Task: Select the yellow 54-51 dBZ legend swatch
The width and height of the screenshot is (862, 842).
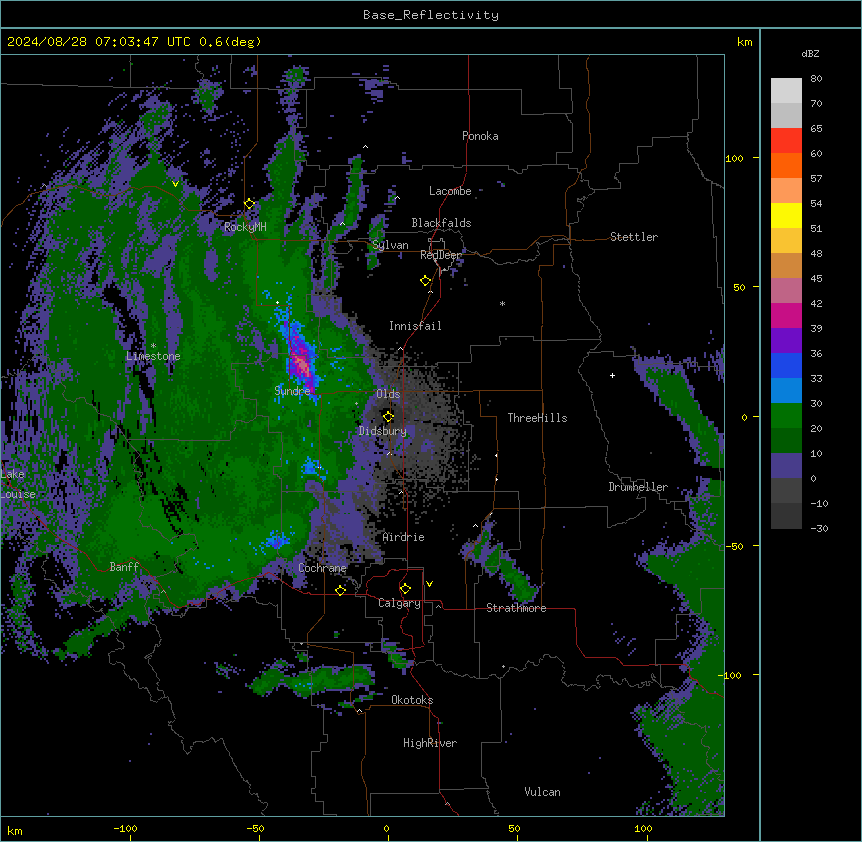Action: (786, 215)
